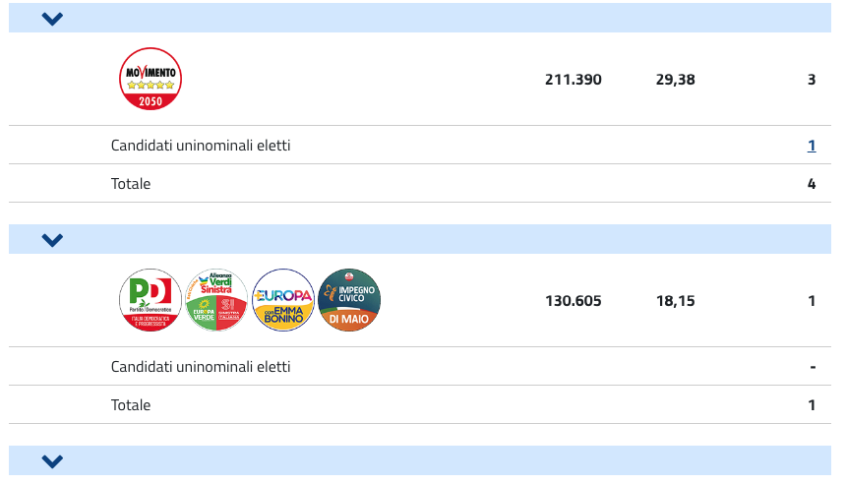Click the total value 4
846x484 pixels.
(811, 184)
